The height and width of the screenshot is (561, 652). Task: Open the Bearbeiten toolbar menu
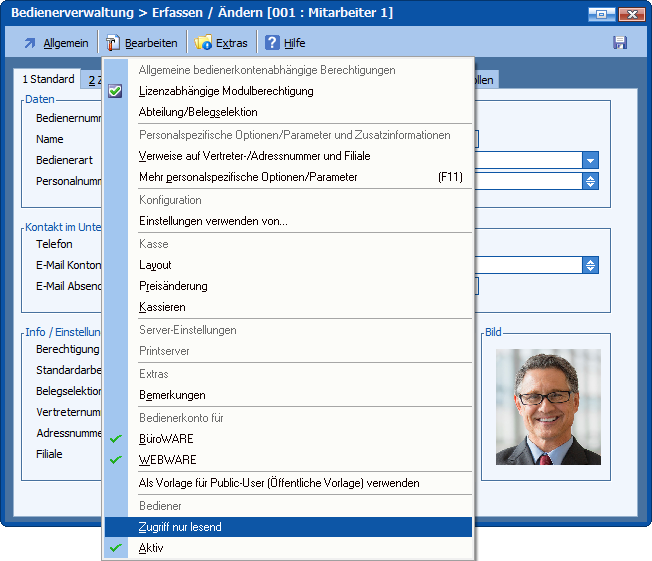coord(142,43)
